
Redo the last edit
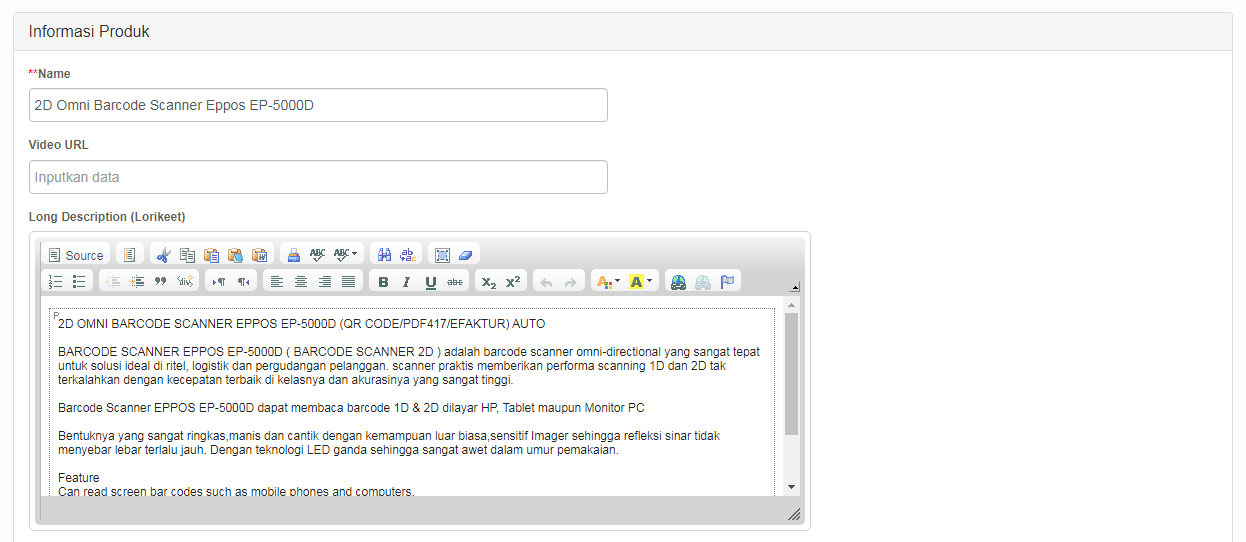point(570,282)
